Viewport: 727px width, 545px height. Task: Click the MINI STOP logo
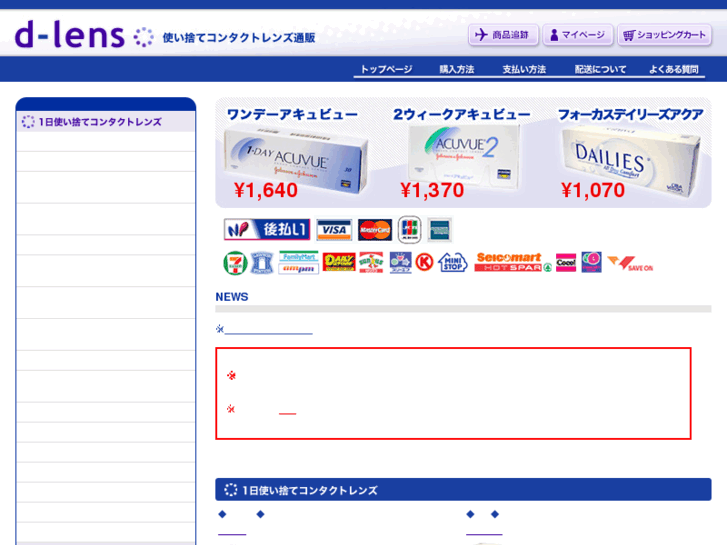(453, 263)
